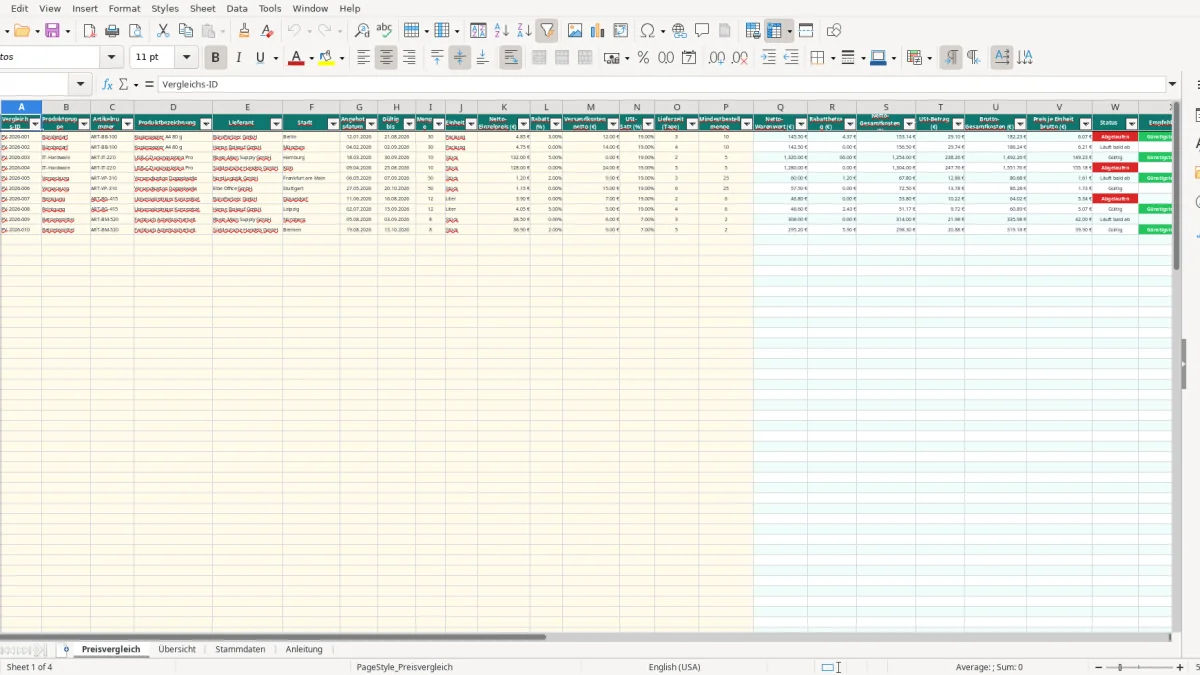Clone formatting with the paintbrush icon
The width and height of the screenshot is (1200, 675).
[244, 31]
